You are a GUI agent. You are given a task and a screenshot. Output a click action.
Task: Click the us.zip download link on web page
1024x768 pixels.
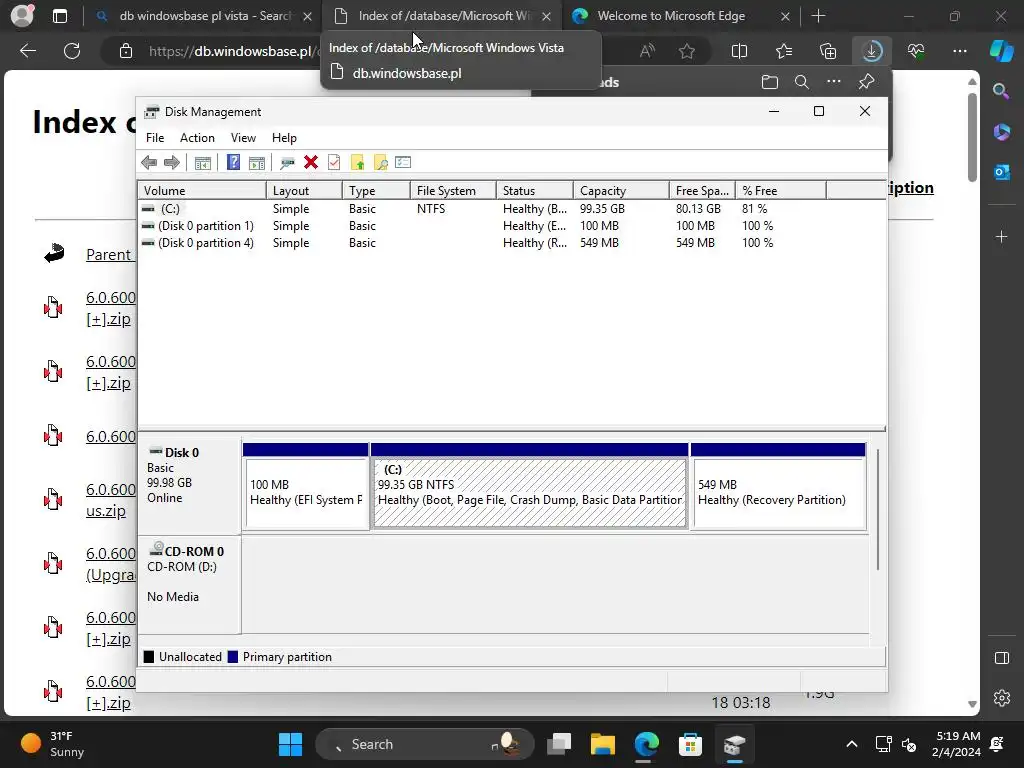coord(106,511)
